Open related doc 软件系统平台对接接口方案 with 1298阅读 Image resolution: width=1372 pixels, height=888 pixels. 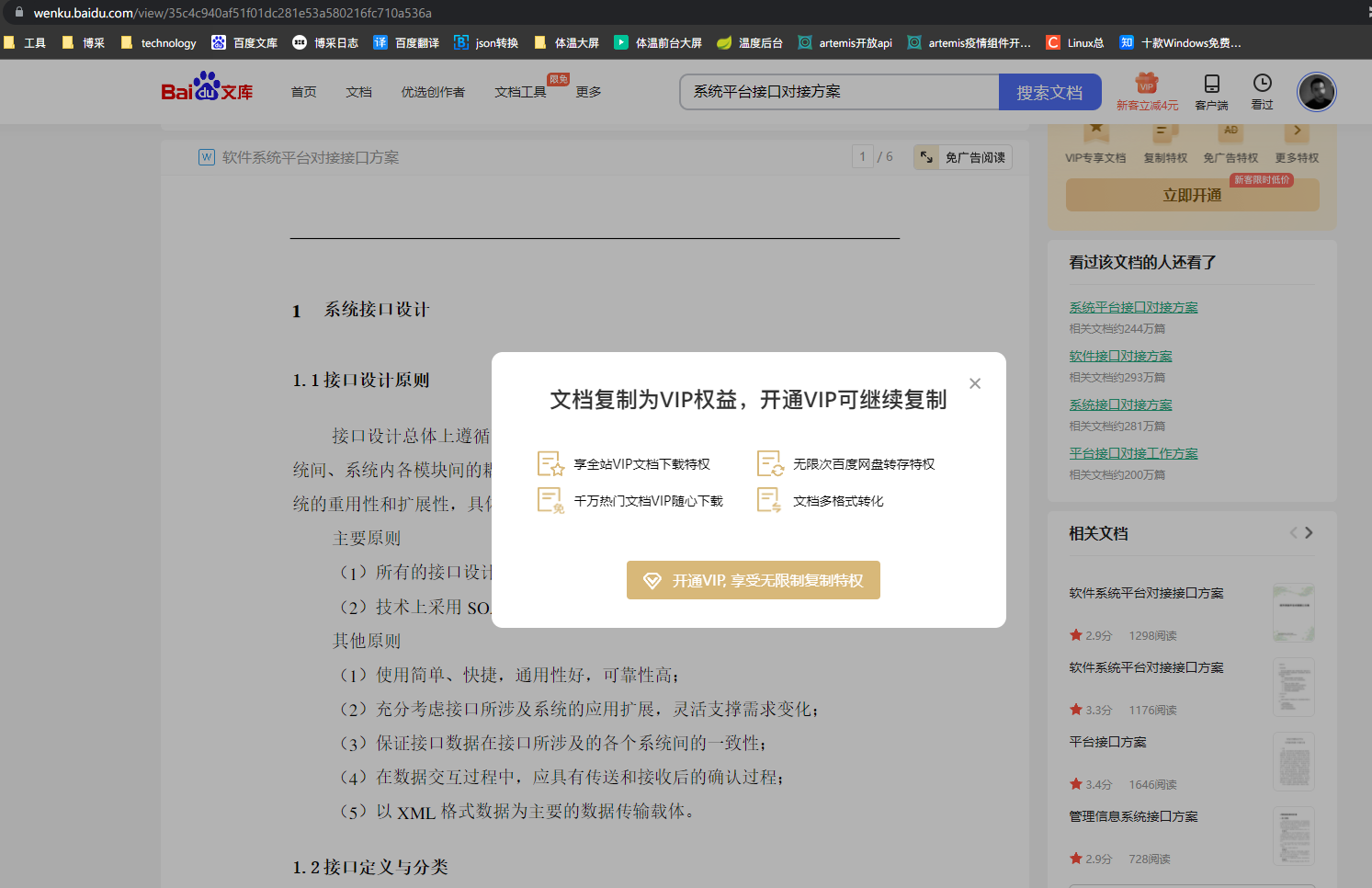[x=1146, y=593]
